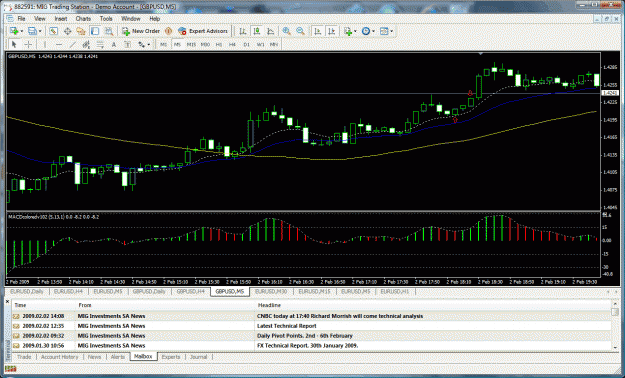Switch to the GBPUSD,H4 chart tab
Image resolution: width=625 pixels, height=378 pixels.
(191, 292)
